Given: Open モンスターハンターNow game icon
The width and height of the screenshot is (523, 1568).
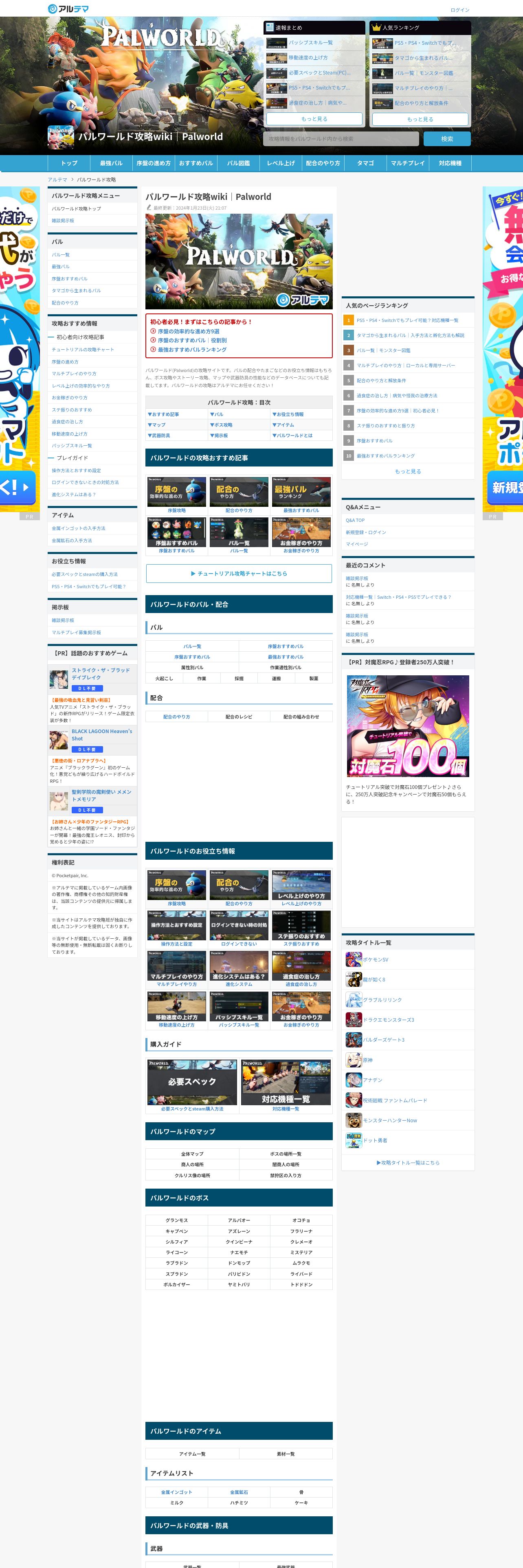Looking at the screenshot, I should 353,1120.
